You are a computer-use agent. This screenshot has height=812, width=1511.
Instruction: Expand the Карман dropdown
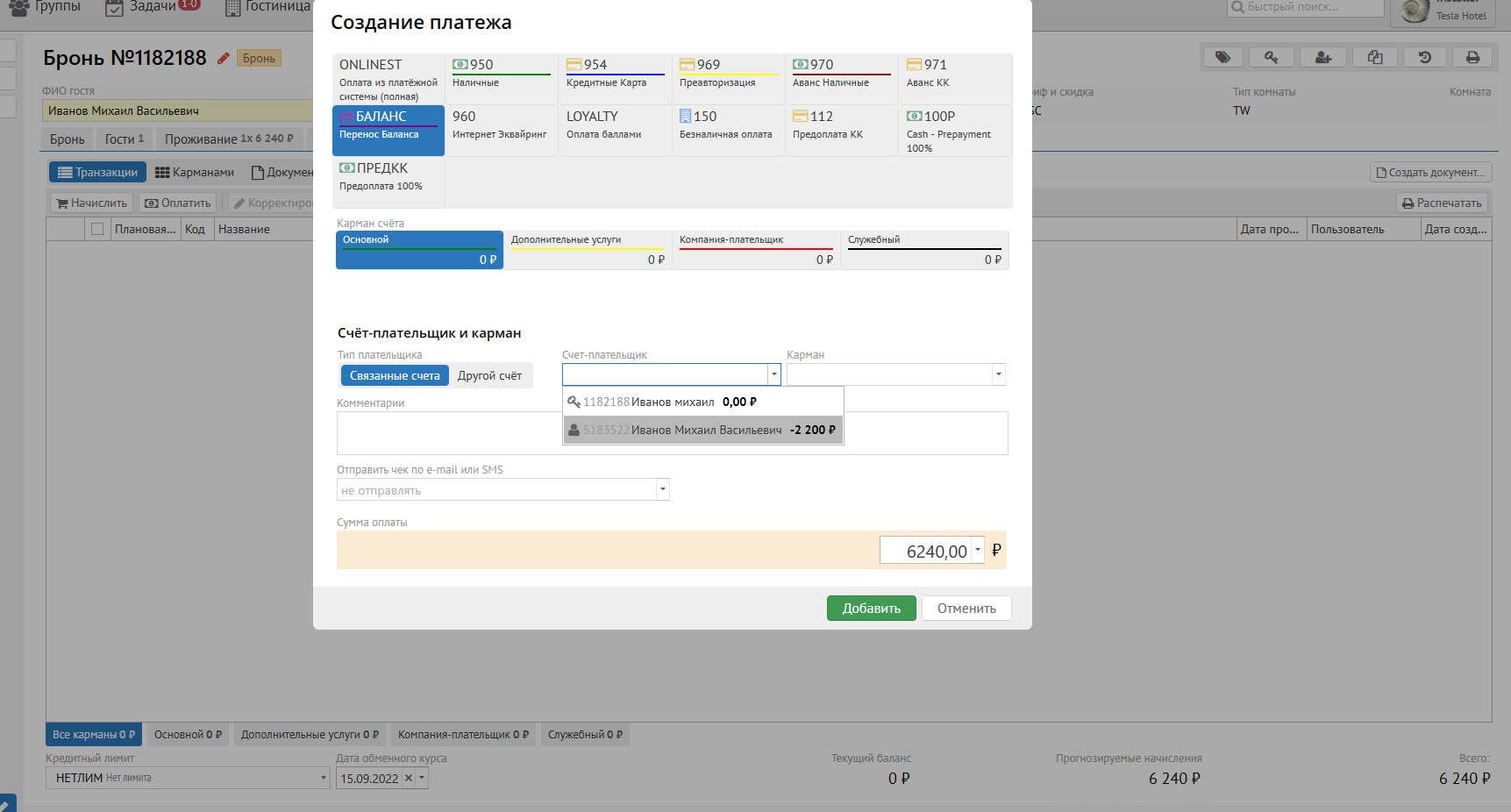coord(998,374)
